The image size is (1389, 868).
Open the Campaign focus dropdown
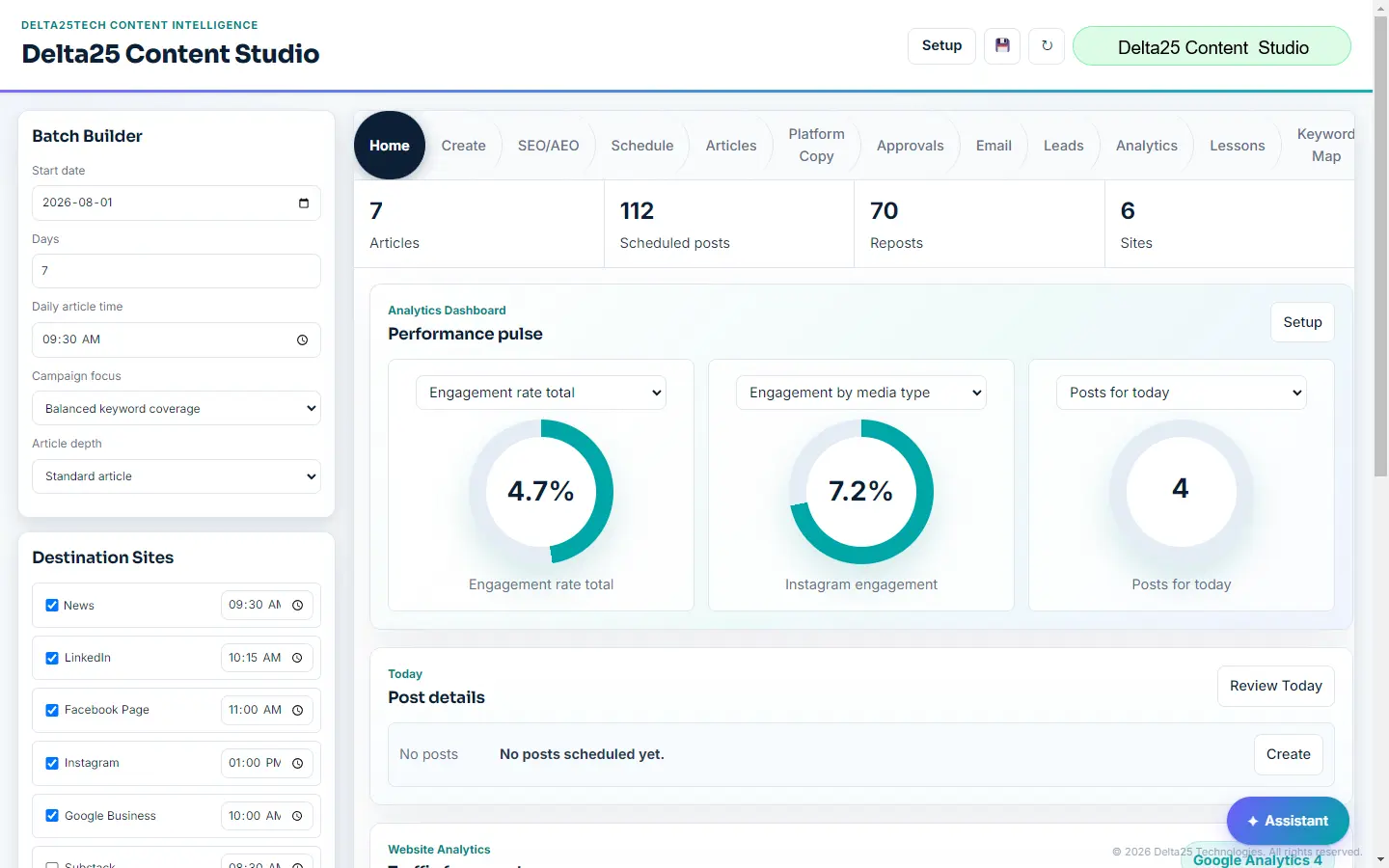(x=177, y=408)
